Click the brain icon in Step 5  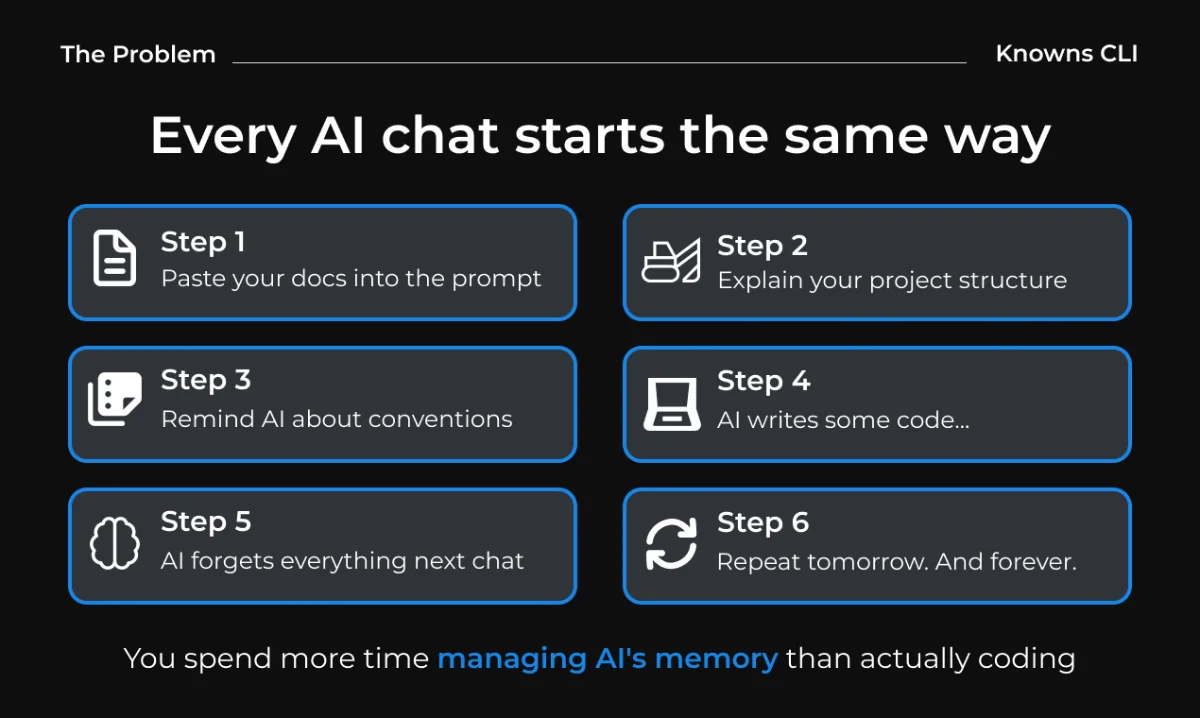pyautogui.click(x=115, y=543)
